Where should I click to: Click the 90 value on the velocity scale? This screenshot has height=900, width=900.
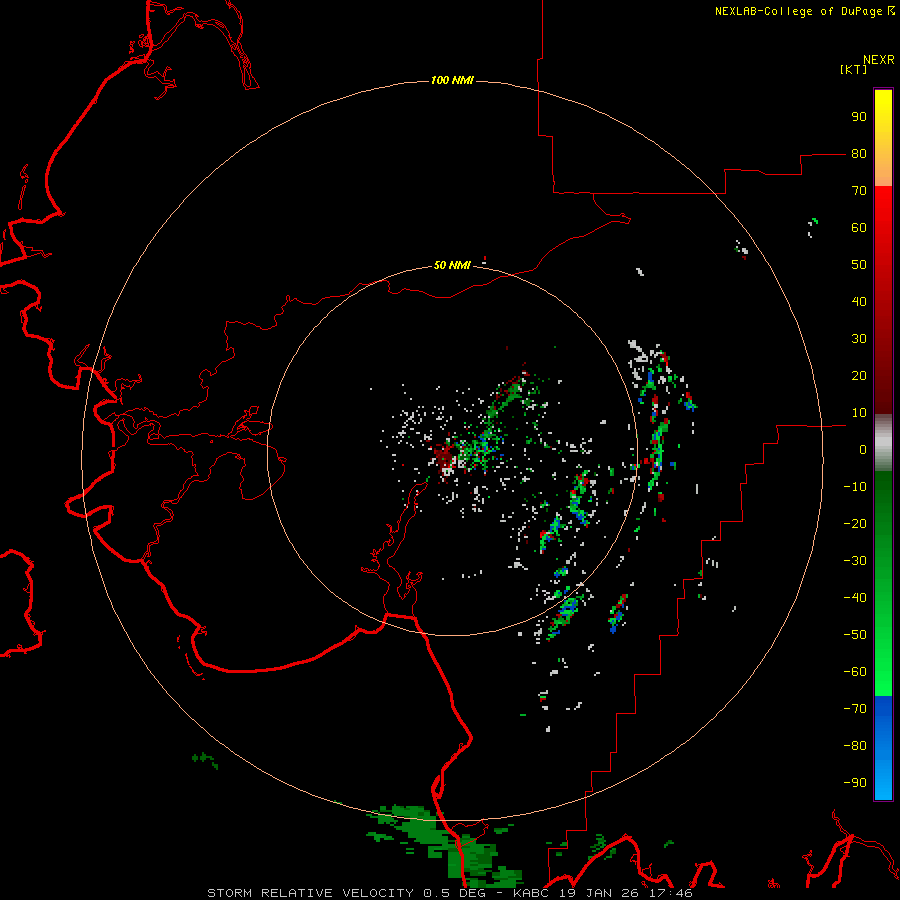pos(859,117)
